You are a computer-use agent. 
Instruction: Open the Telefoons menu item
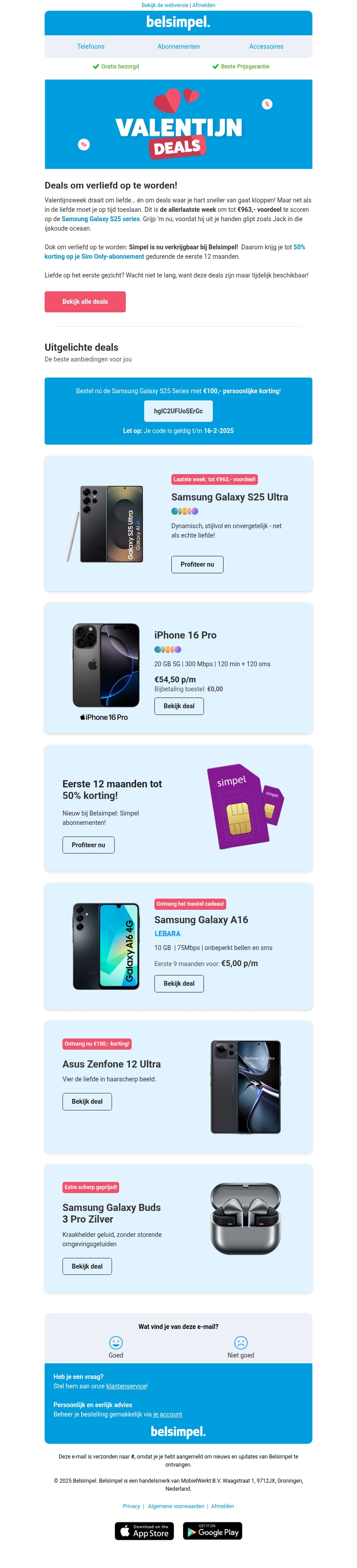(91, 46)
